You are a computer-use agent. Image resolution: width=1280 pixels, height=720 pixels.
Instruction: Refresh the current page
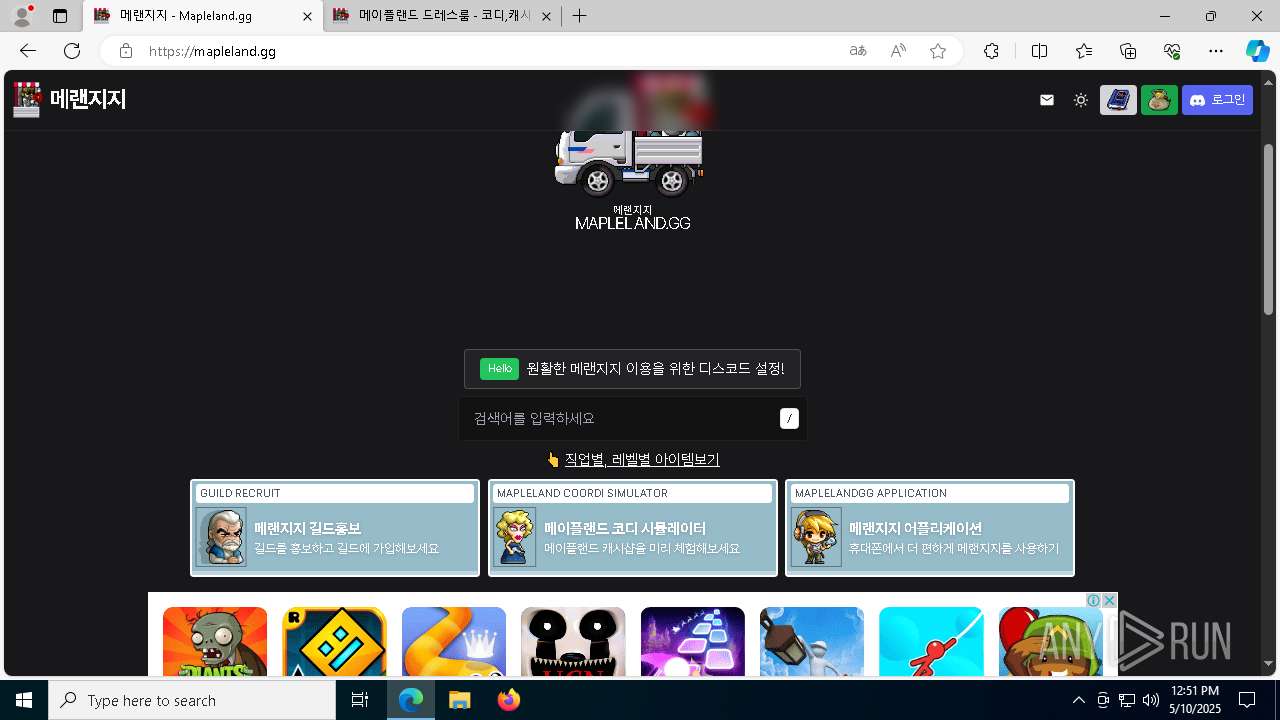coord(72,51)
